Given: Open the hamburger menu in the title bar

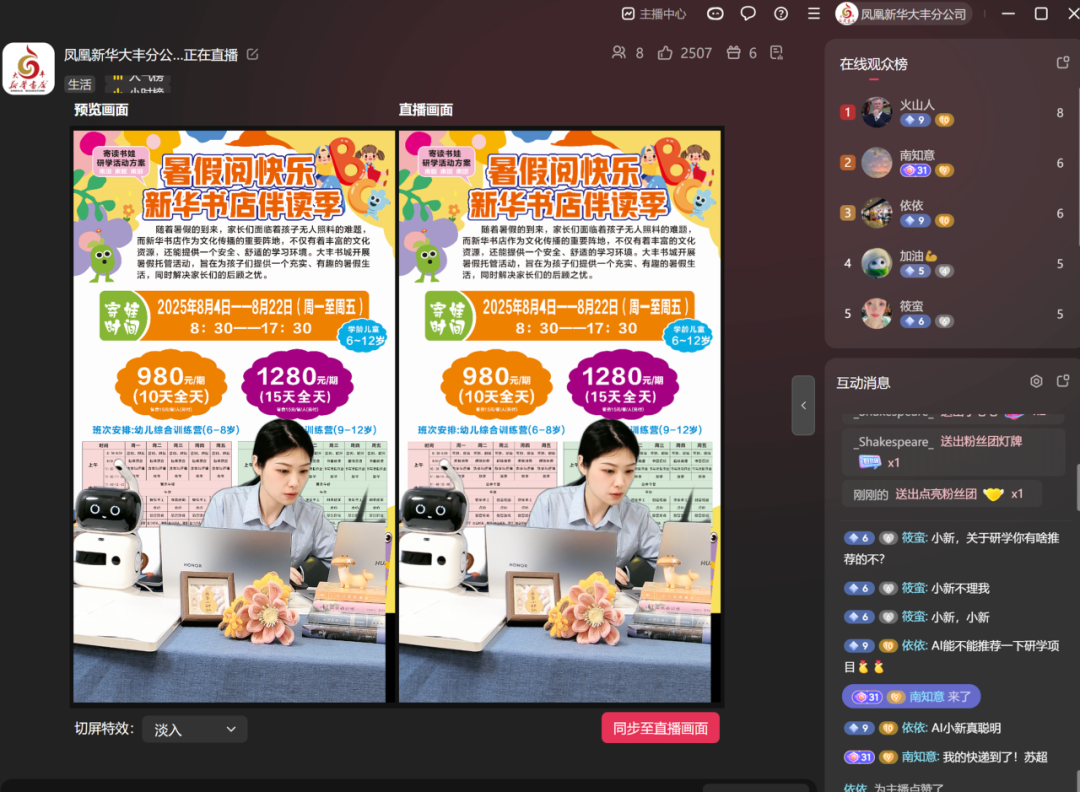Looking at the screenshot, I should click(x=813, y=14).
